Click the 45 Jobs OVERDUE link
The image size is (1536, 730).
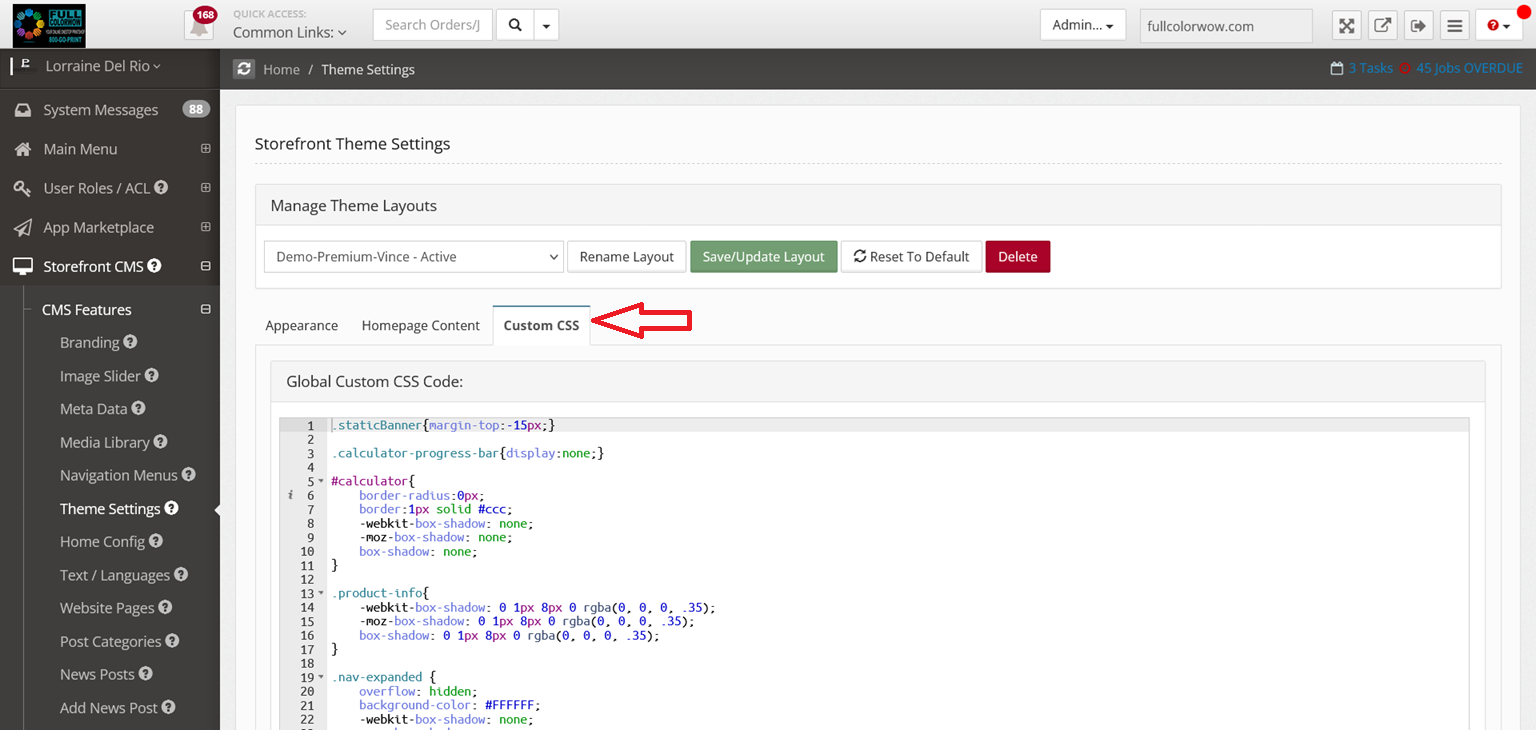click(1469, 69)
